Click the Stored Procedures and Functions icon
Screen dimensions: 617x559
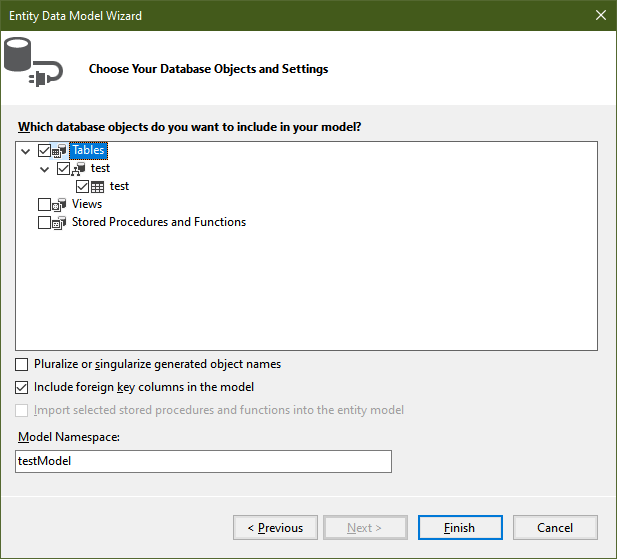coord(59,223)
